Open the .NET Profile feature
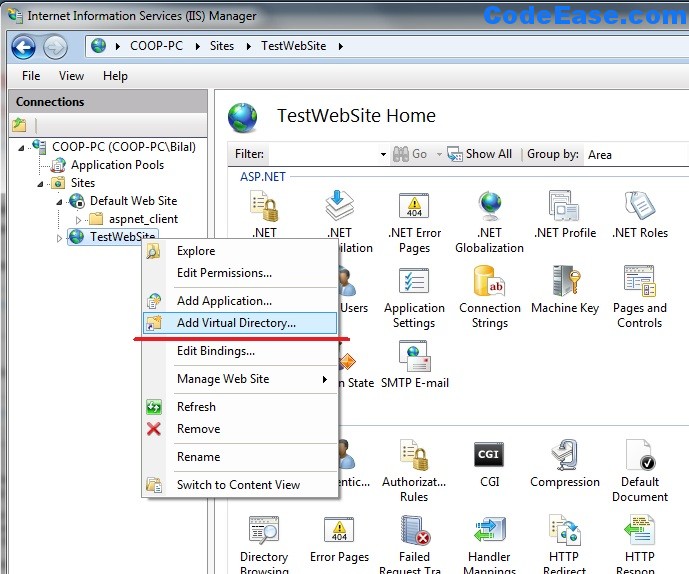Image resolution: width=689 pixels, height=574 pixels. (x=565, y=215)
